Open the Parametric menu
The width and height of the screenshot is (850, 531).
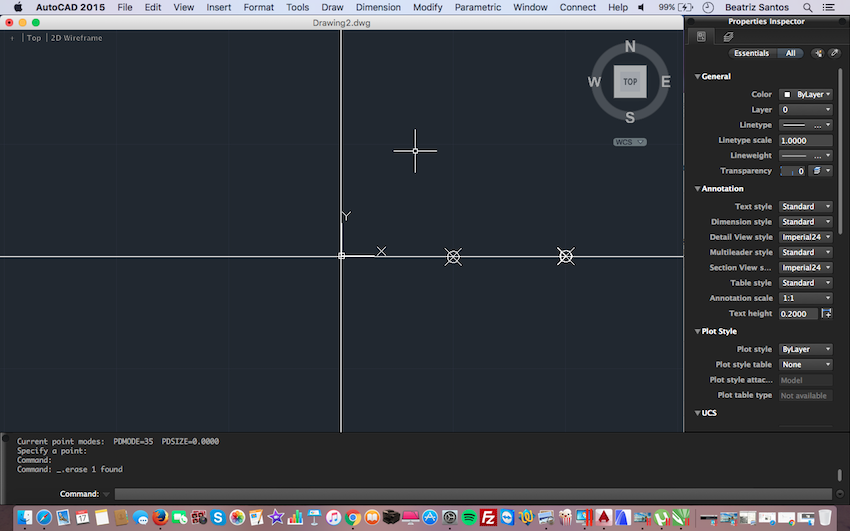click(478, 7)
